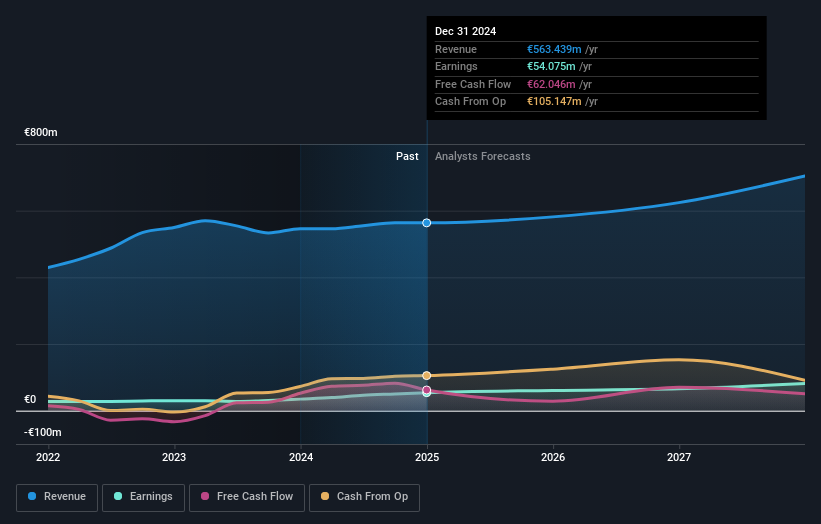The image size is (821, 524).
Task: Click the 2022 x-axis label
Action: (48, 457)
